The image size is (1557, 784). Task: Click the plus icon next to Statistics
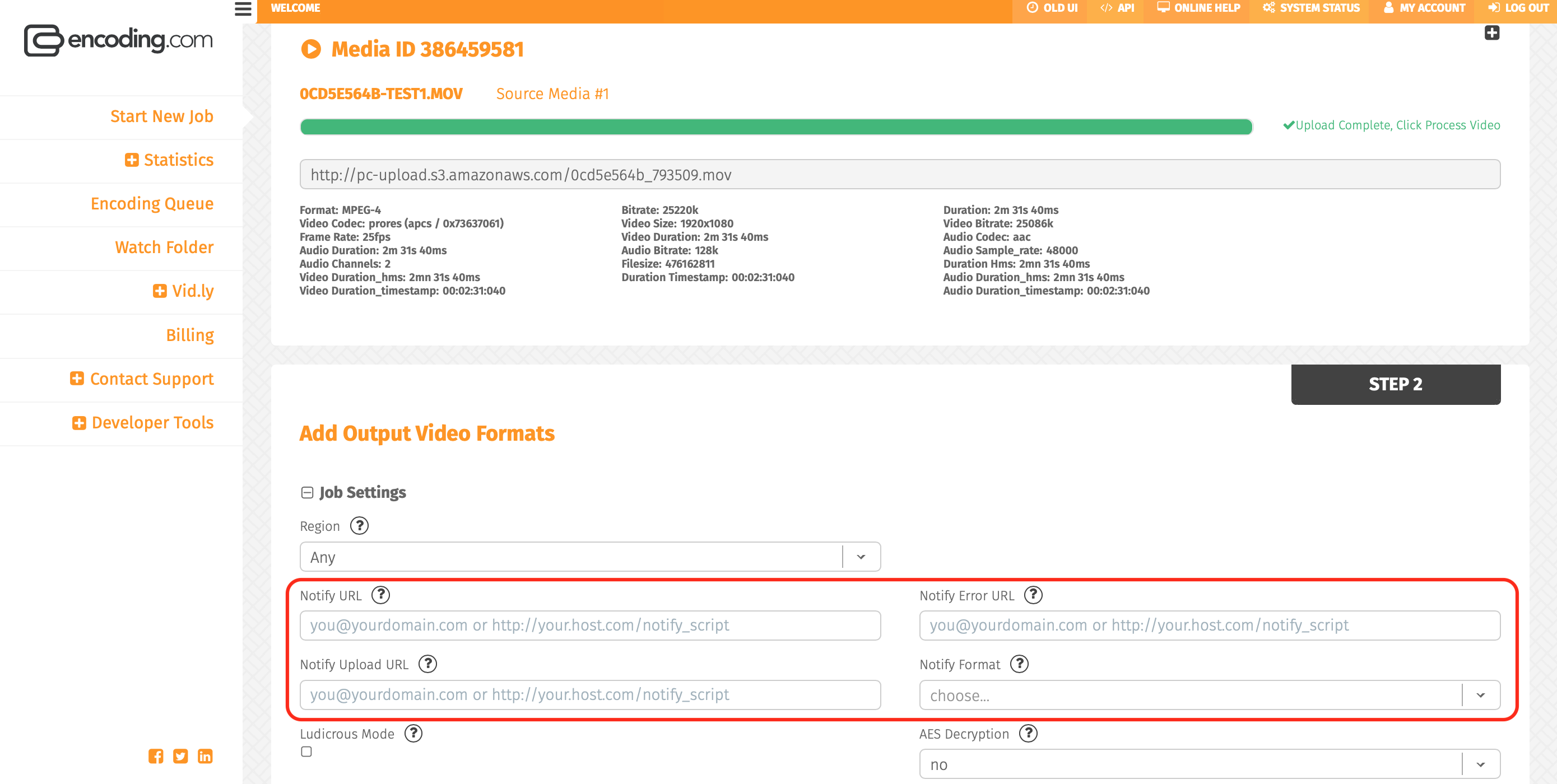(x=132, y=160)
